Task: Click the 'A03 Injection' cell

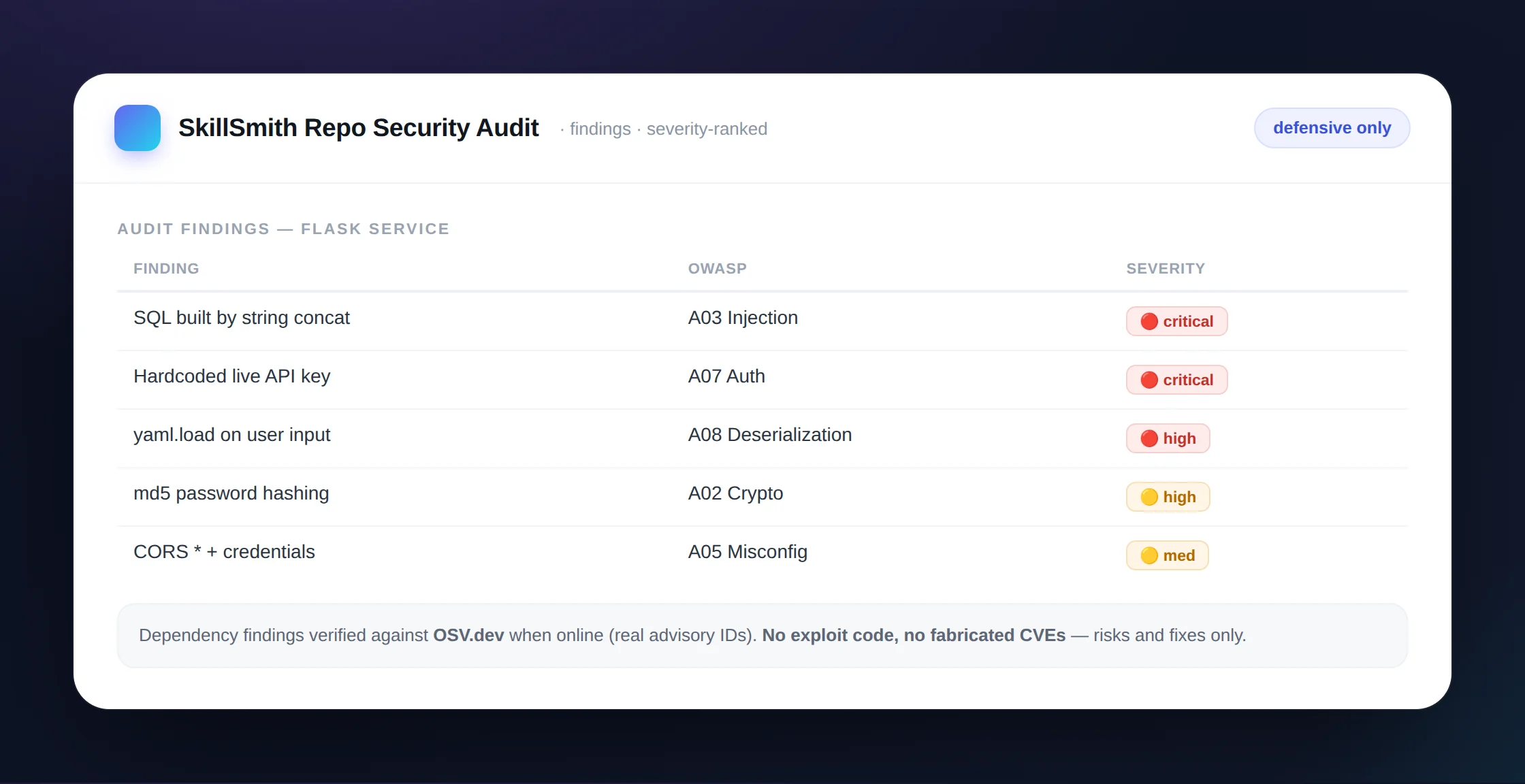Action: coord(743,318)
